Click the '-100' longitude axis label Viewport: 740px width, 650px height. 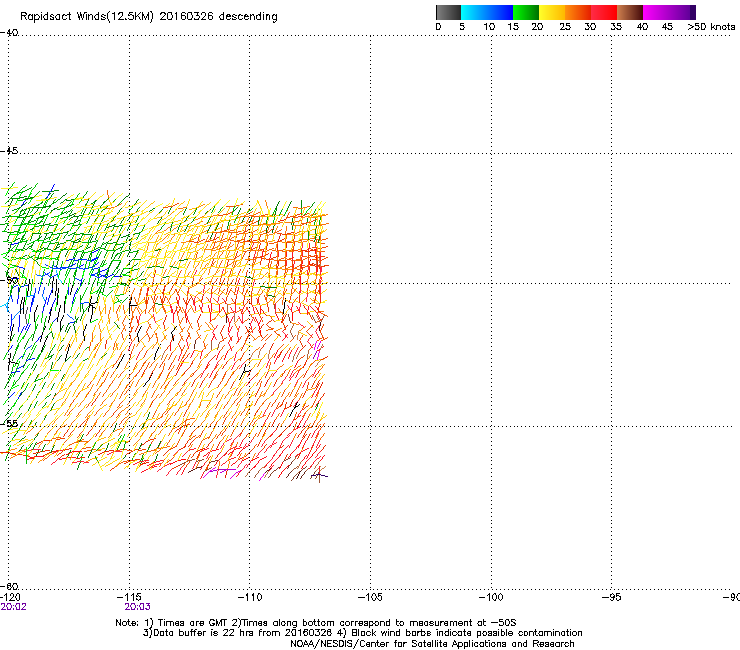click(x=491, y=597)
